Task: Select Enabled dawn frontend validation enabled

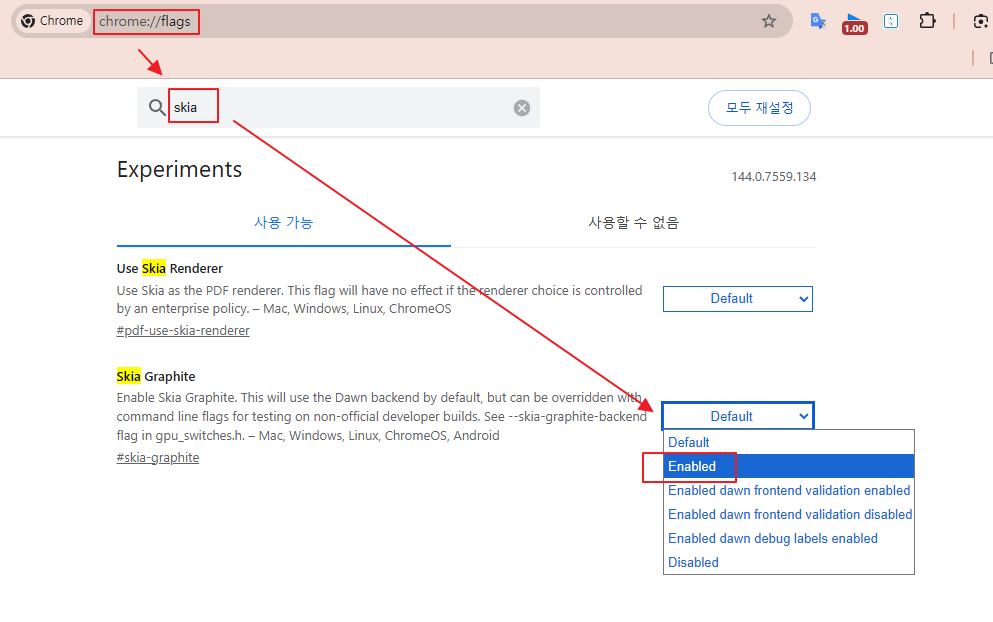Action: point(788,490)
